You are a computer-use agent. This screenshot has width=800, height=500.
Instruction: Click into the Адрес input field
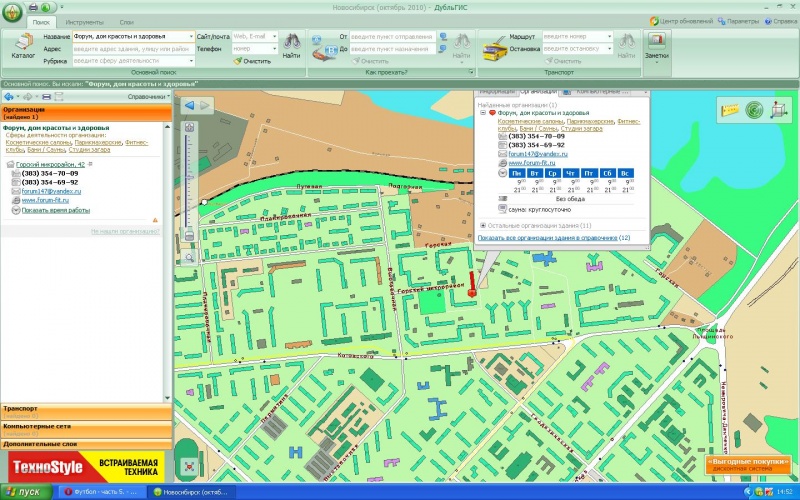(133, 49)
